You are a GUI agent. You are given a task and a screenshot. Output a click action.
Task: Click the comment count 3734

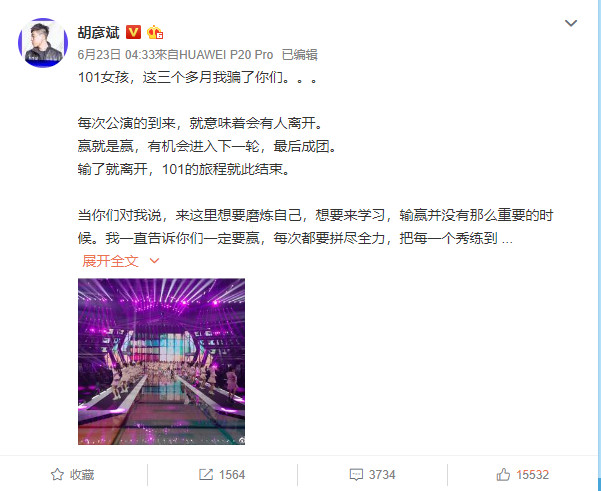point(382,475)
